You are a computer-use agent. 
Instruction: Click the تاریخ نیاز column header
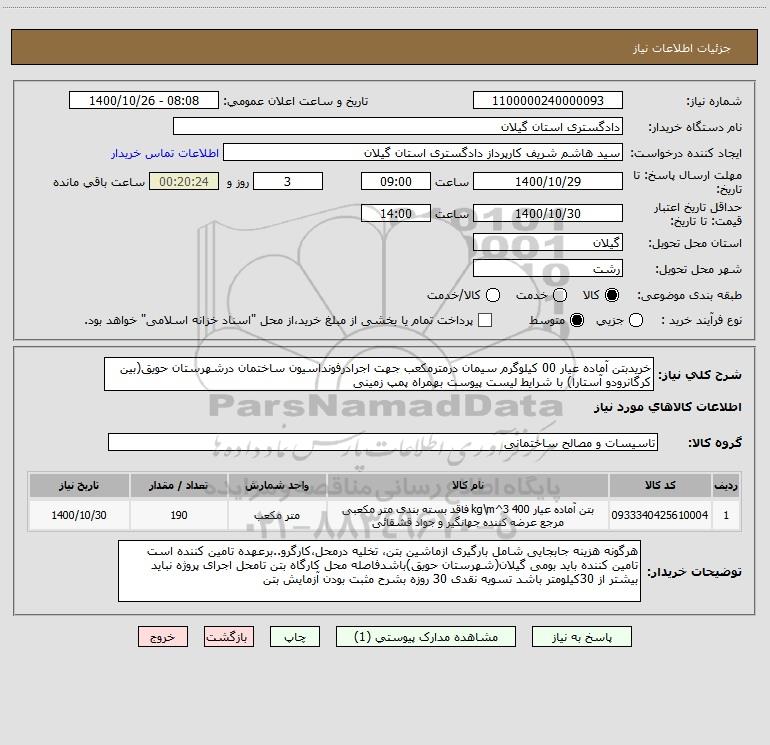click(x=79, y=485)
